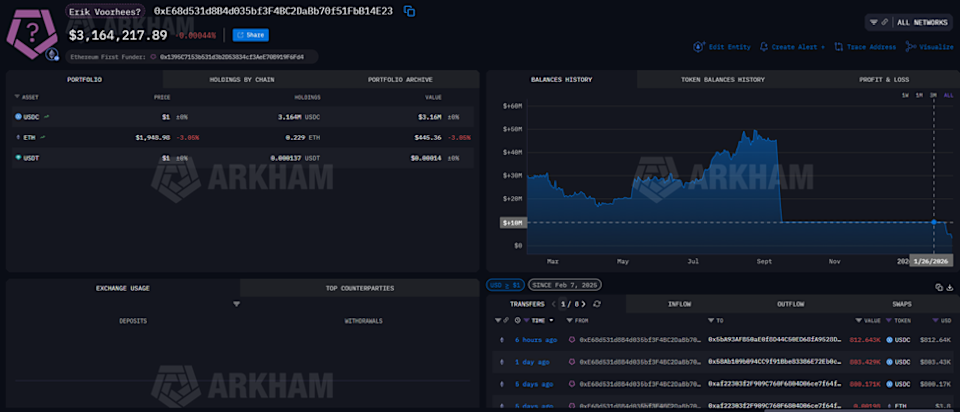Click the blue Share button
This screenshot has width=960, height=412.
[250, 35]
